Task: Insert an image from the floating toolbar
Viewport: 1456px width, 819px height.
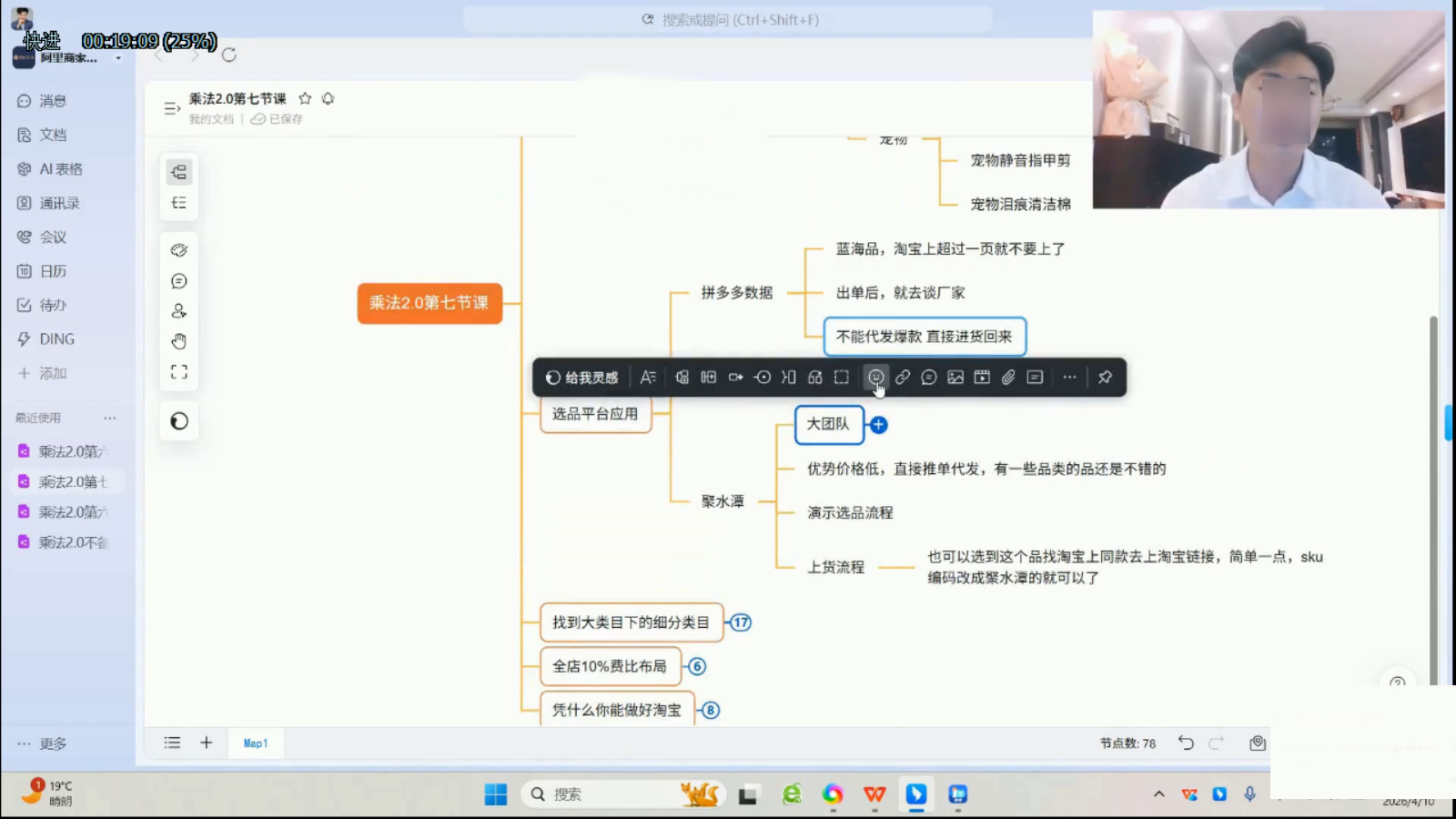Action: coord(955,378)
